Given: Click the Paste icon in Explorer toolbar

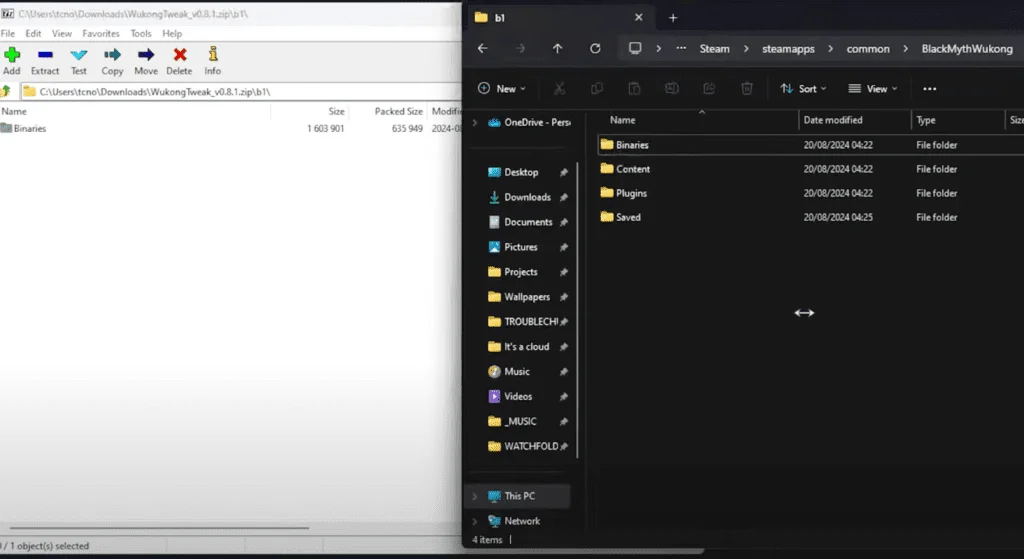Looking at the screenshot, I should (633, 88).
